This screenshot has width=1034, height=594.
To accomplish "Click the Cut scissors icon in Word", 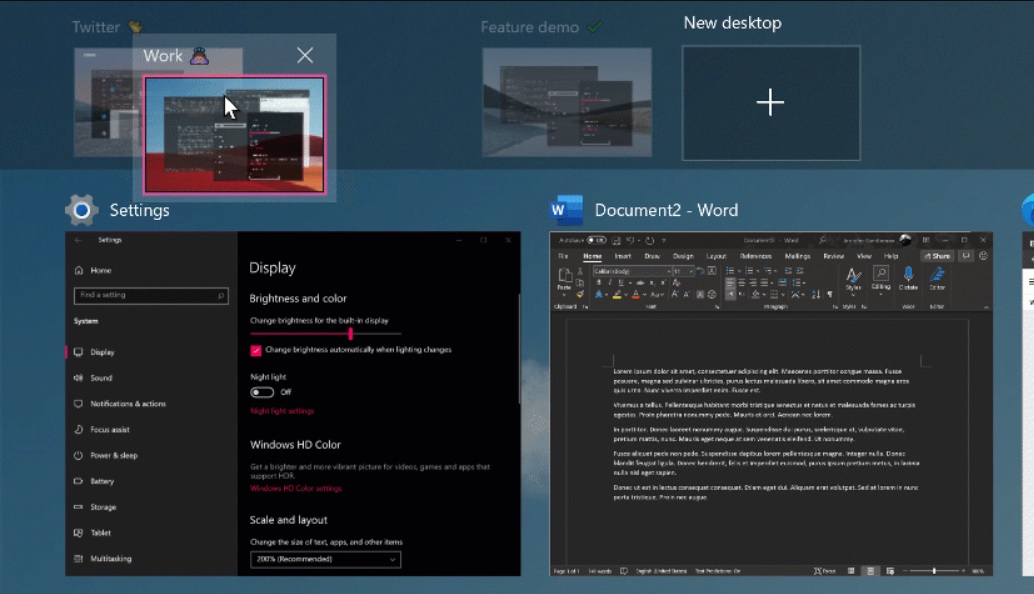I will pyautogui.click(x=580, y=271).
